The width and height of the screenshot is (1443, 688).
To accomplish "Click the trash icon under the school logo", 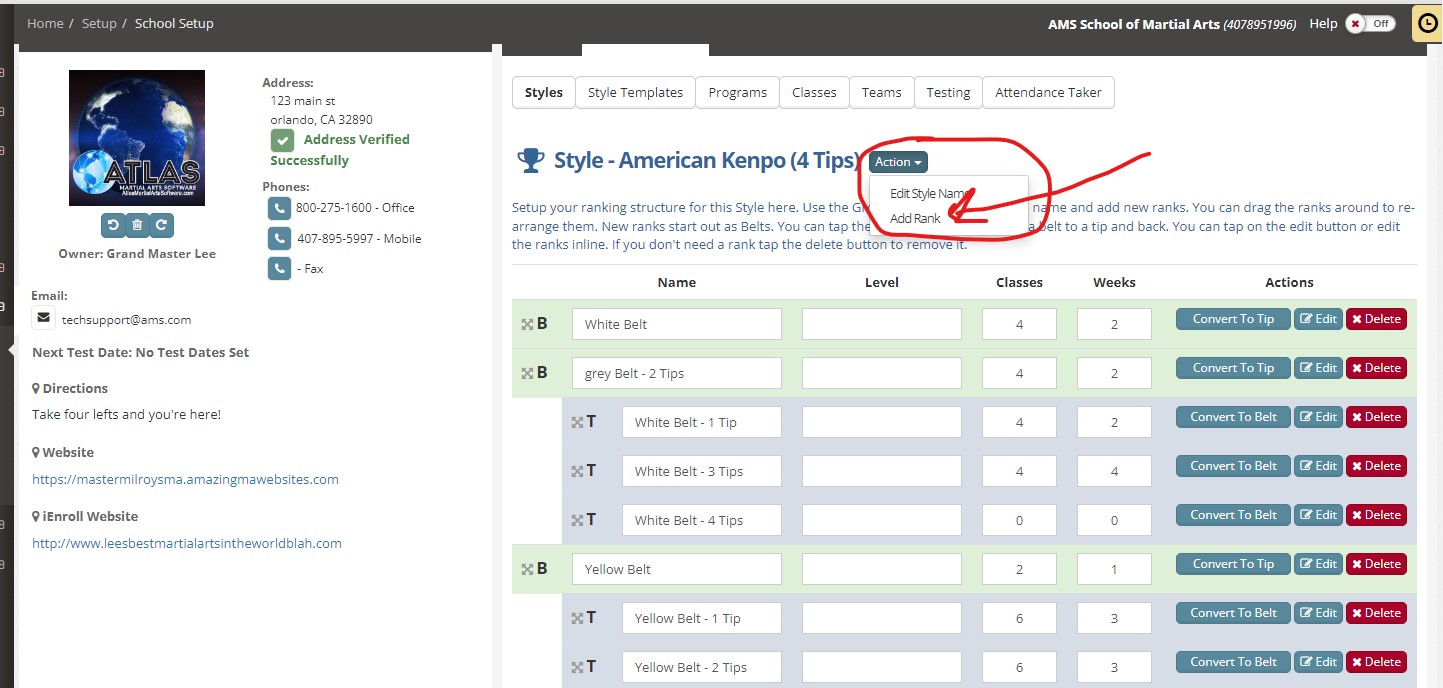I will (x=137, y=225).
